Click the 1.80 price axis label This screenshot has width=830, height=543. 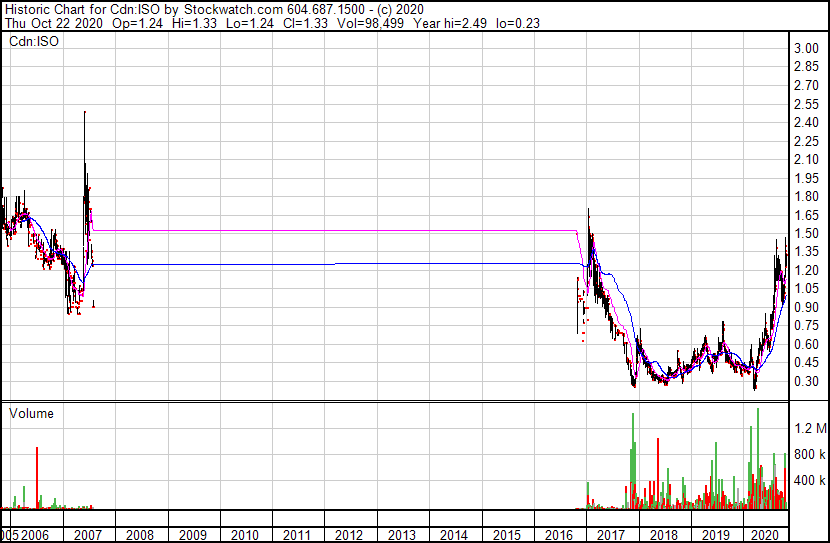806,196
